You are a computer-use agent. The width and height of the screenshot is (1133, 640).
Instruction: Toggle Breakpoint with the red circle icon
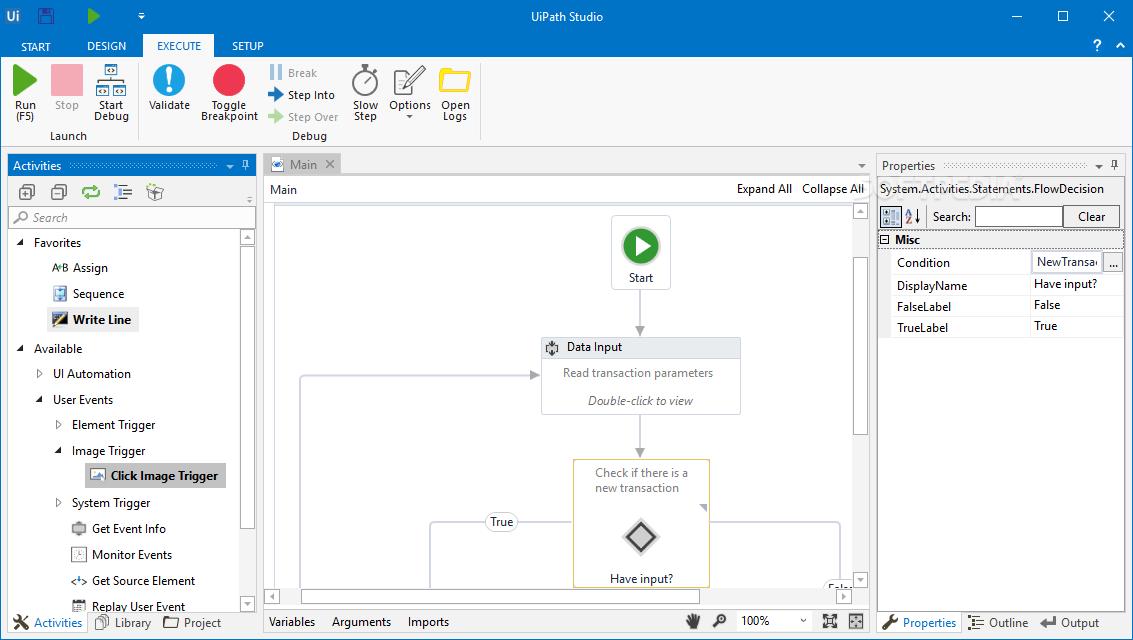(x=229, y=81)
